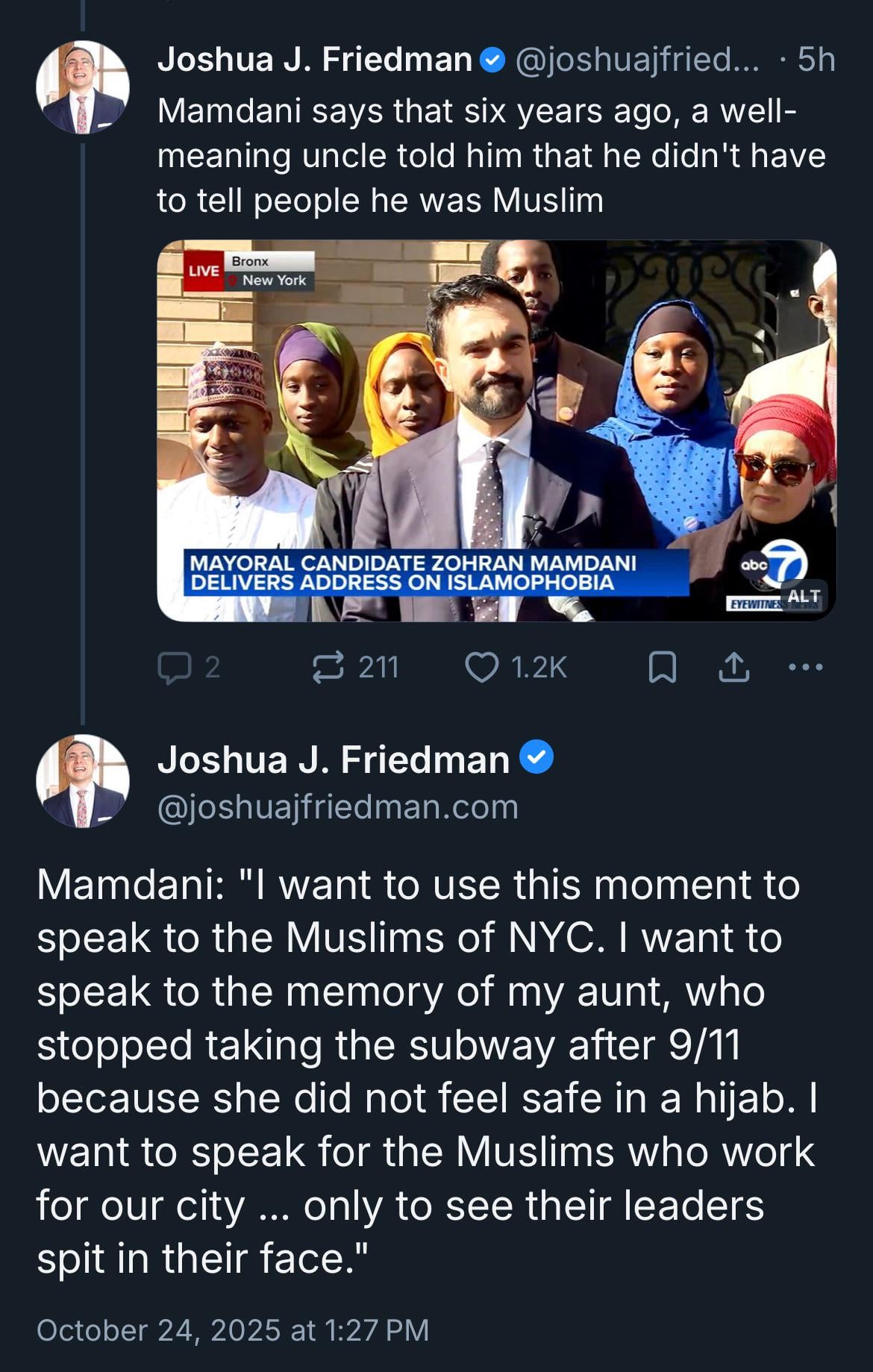The height and width of the screenshot is (1372, 873).
Task: Open the ABC7 Mamdani news image
Action: (495, 430)
